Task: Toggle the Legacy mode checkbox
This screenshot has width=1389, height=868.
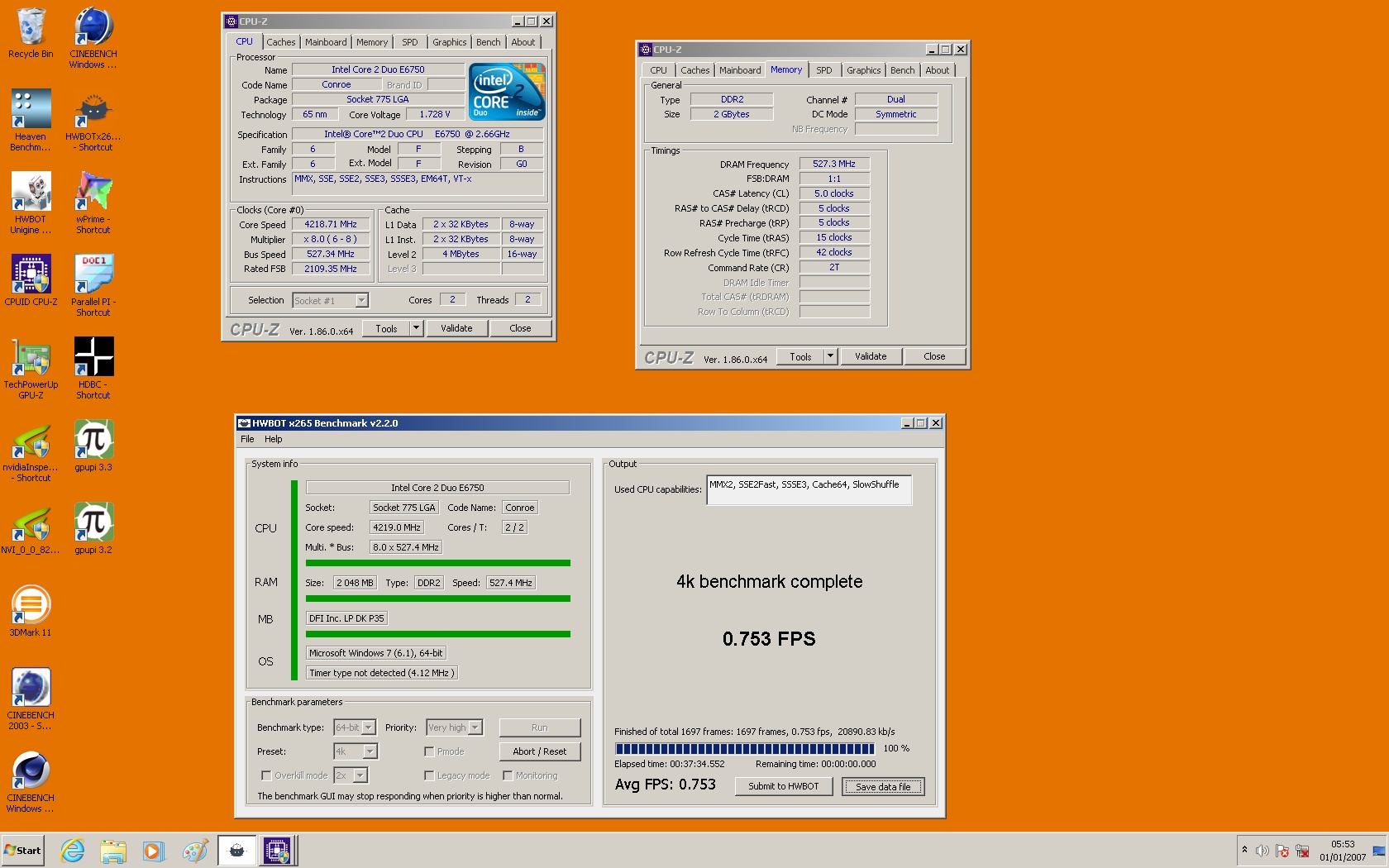Action: tap(429, 775)
